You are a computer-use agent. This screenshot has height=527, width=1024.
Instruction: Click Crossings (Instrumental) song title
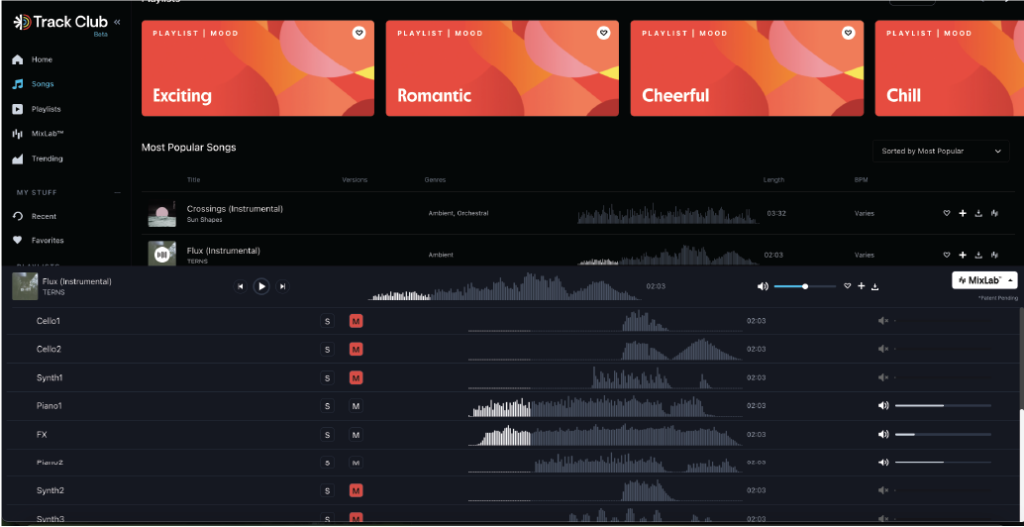pos(234,209)
